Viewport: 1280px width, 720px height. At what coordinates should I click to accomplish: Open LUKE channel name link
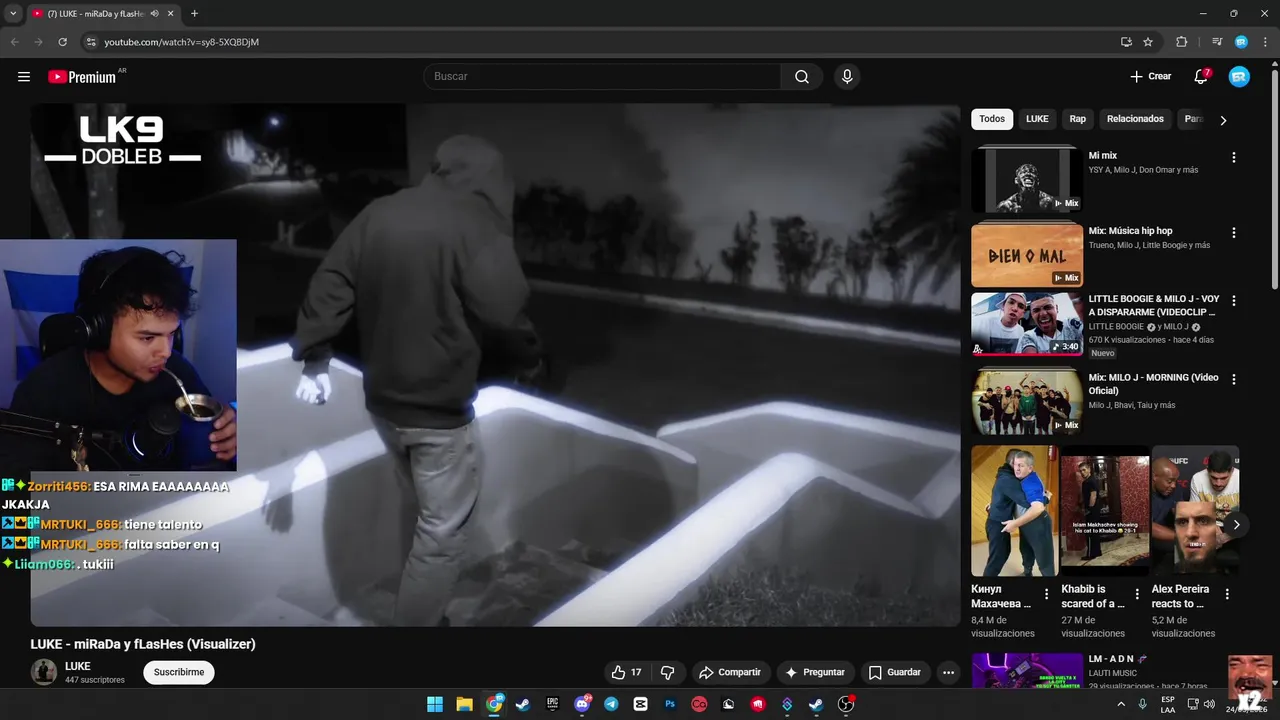(78, 666)
